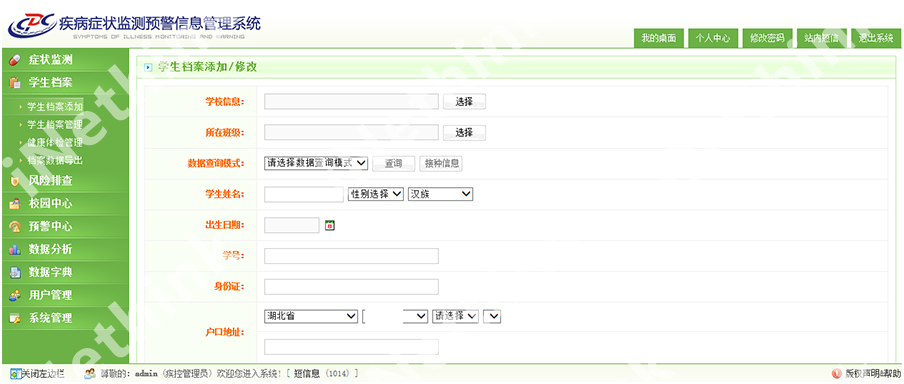Click the 关闭左边栏 icon in status bar

[16, 374]
